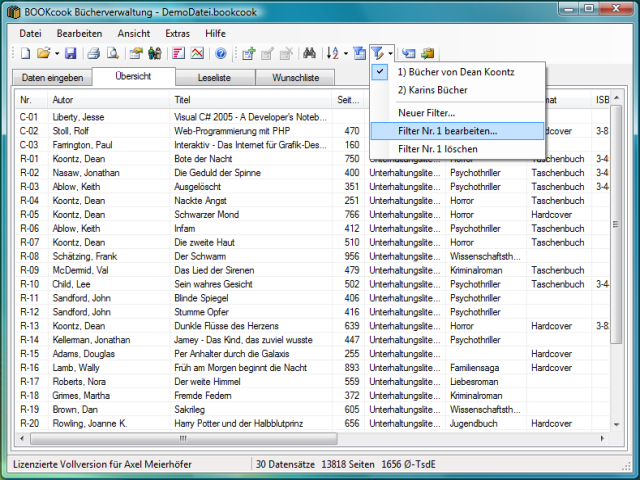
Task: Expand the open folder dropdown arrow
Action: [x=57, y=53]
